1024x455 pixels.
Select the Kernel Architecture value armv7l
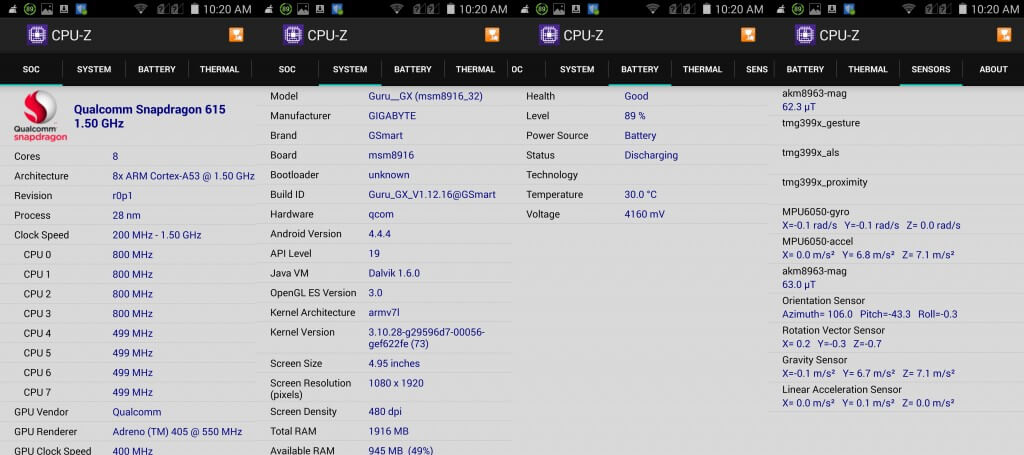(385, 313)
